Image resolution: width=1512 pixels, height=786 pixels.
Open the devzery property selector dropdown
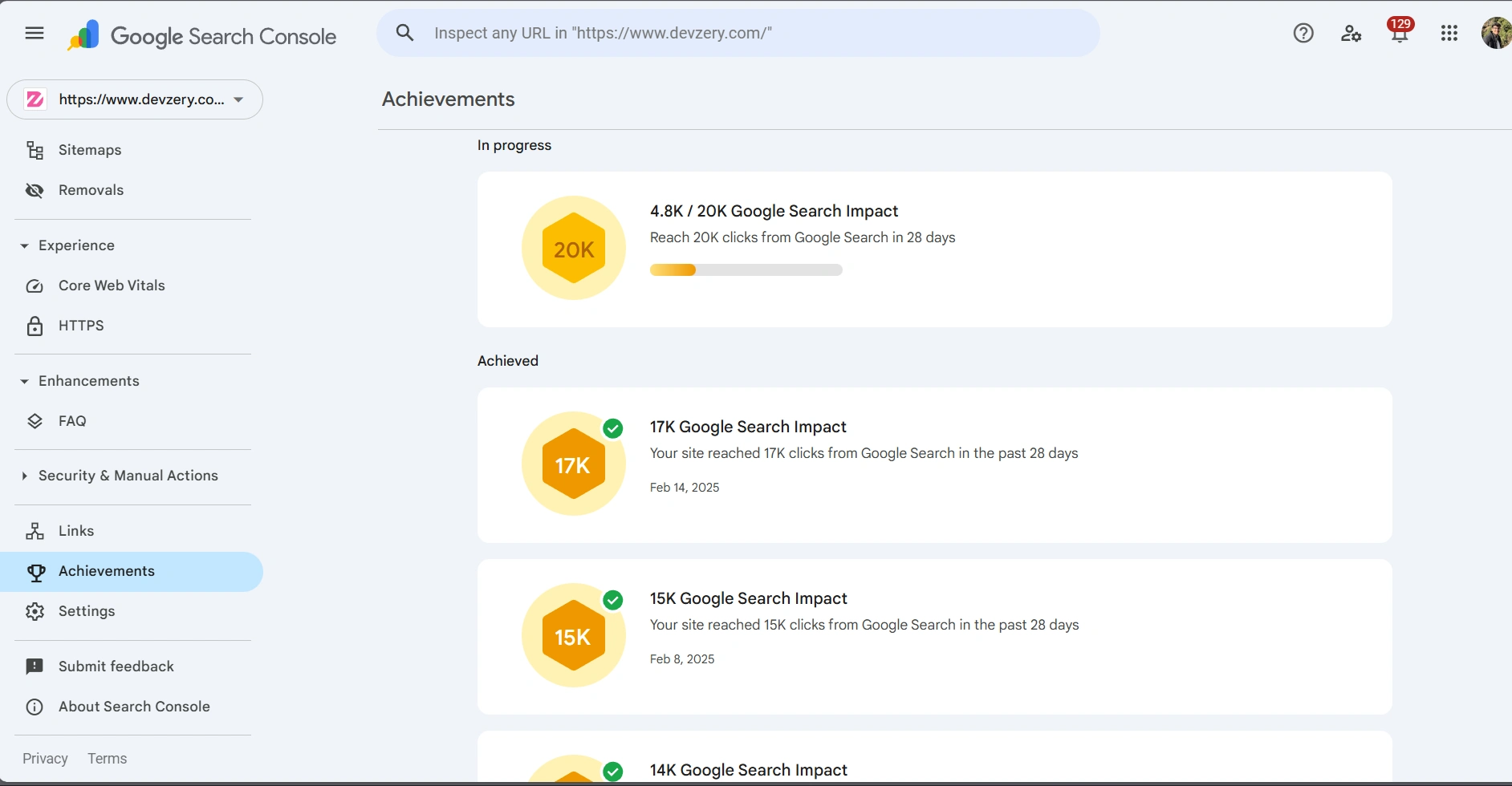[135, 99]
